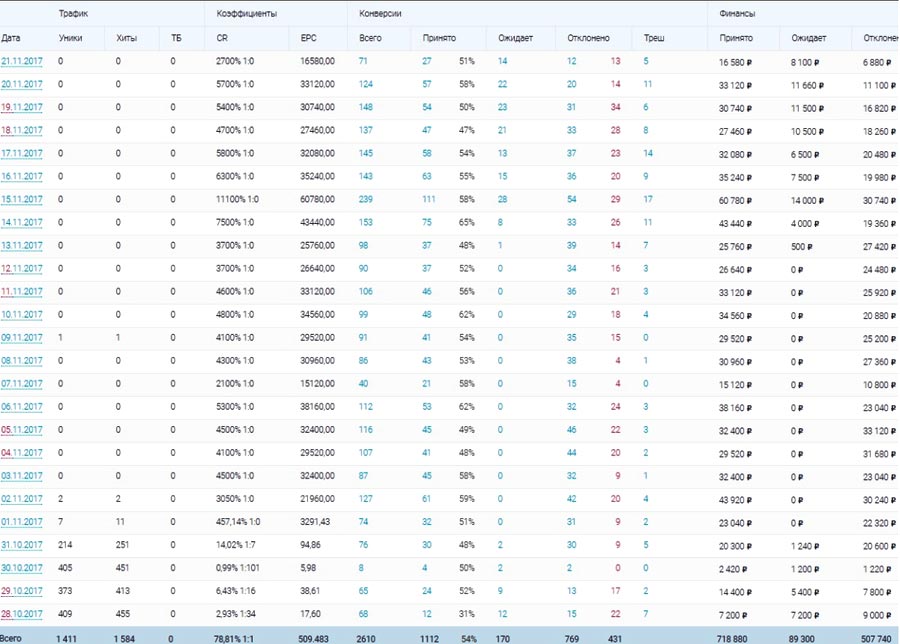Click pending finance 8 100 ₽

click(x=805, y=62)
